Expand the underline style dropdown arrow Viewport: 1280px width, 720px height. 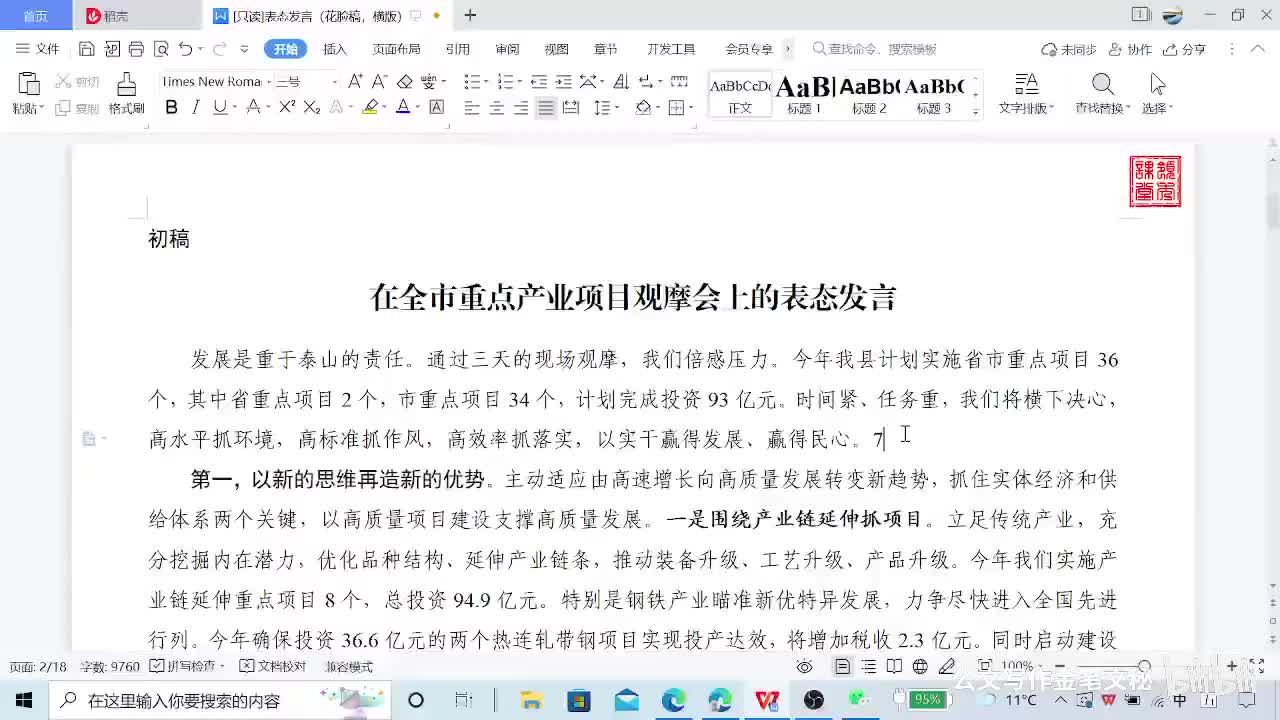click(x=233, y=108)
